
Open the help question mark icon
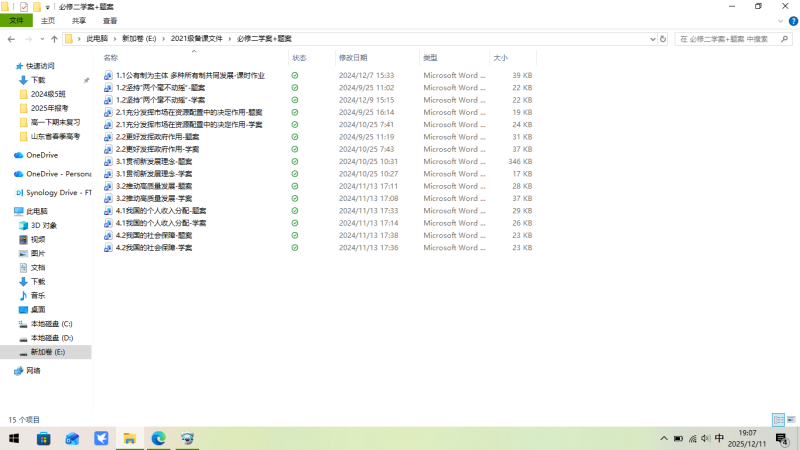pyautogui.click(x=792, y=20)
